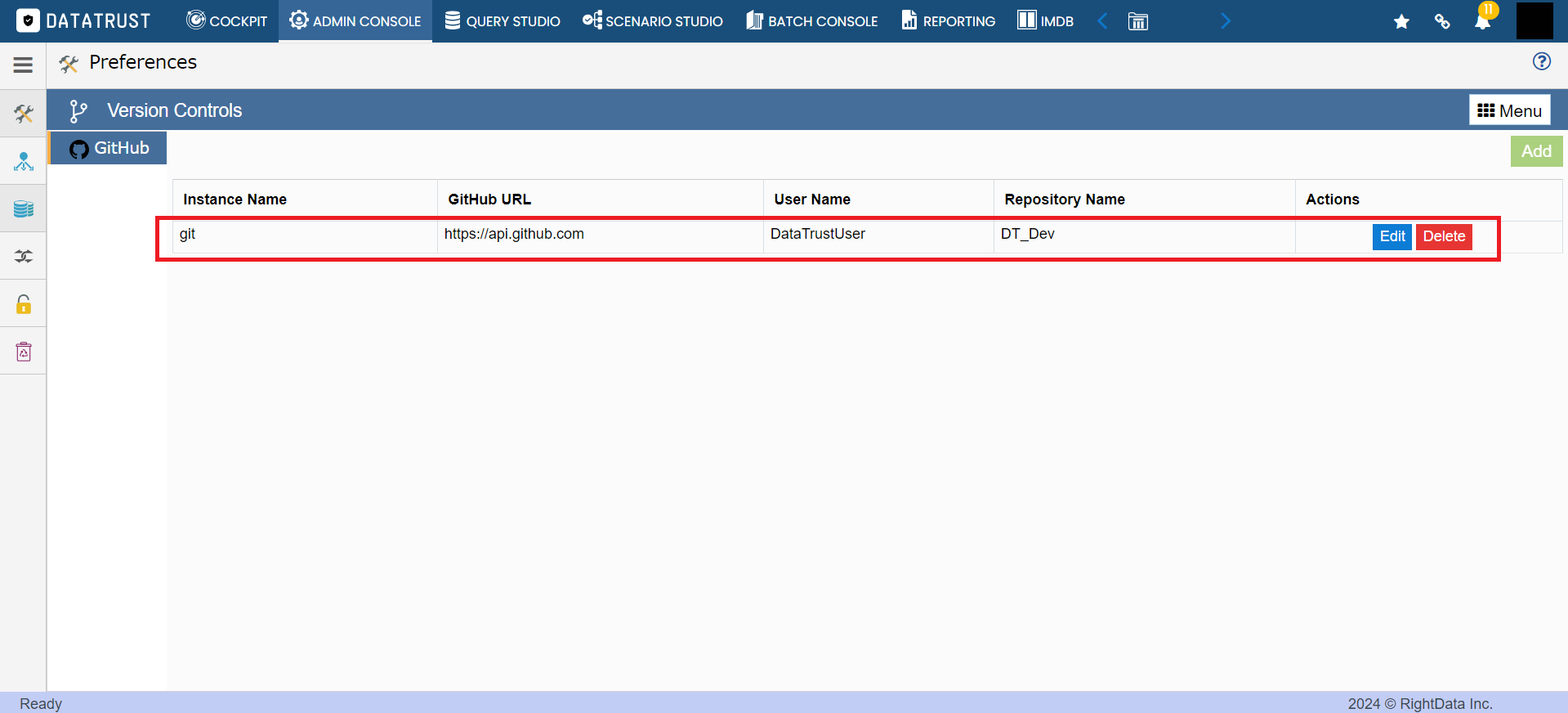Delete the git instance entry

(x=1444, y=236)
